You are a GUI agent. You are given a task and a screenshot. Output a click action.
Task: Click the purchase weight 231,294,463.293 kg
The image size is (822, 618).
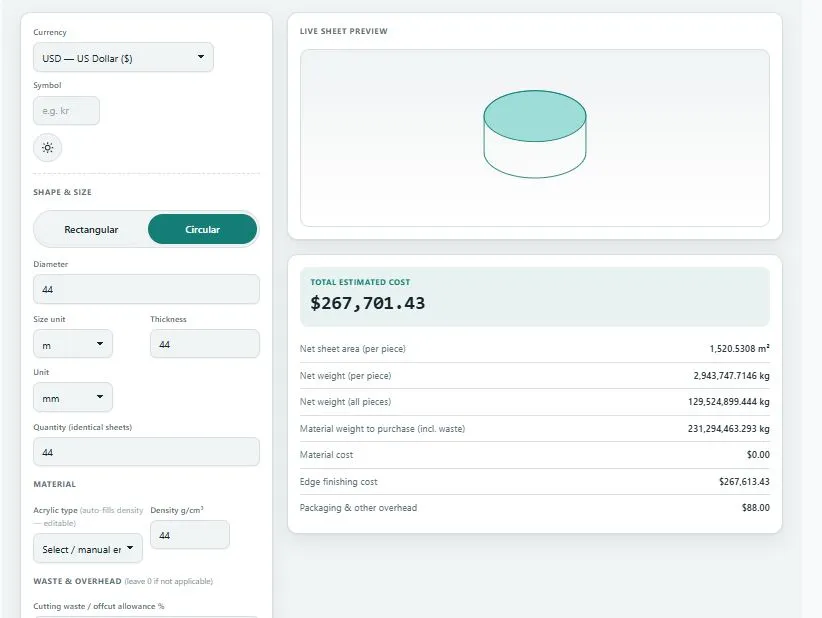pyautogui.click(x=729, y=429)
